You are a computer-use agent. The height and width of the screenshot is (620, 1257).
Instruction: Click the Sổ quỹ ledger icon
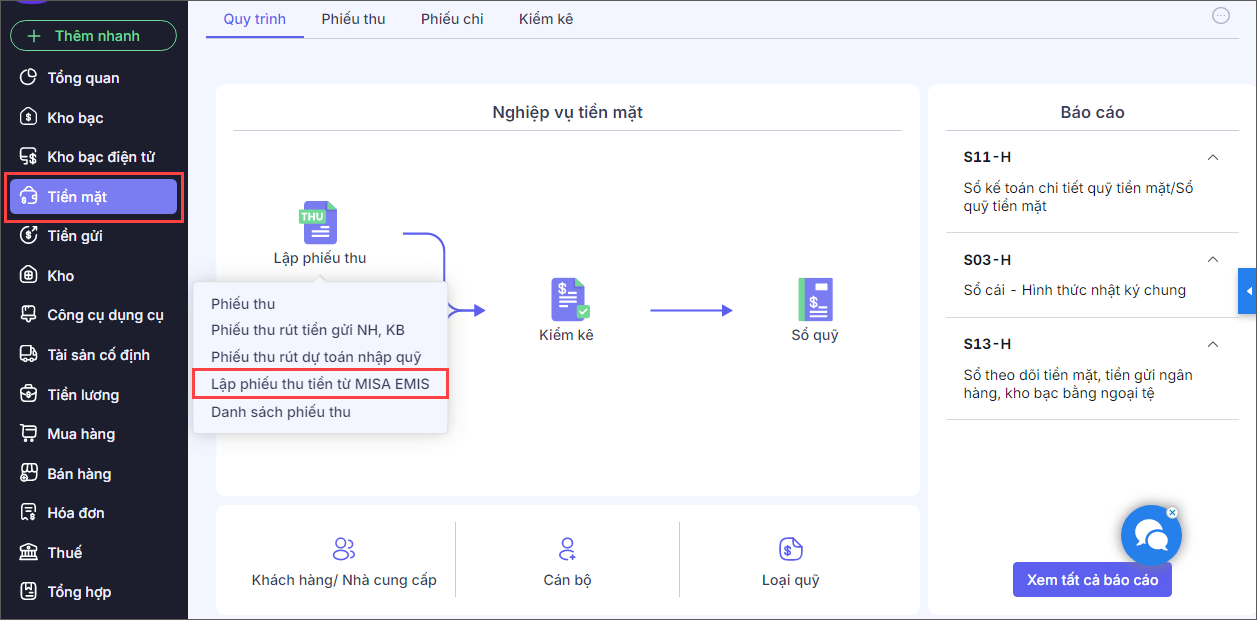(815, 299)
